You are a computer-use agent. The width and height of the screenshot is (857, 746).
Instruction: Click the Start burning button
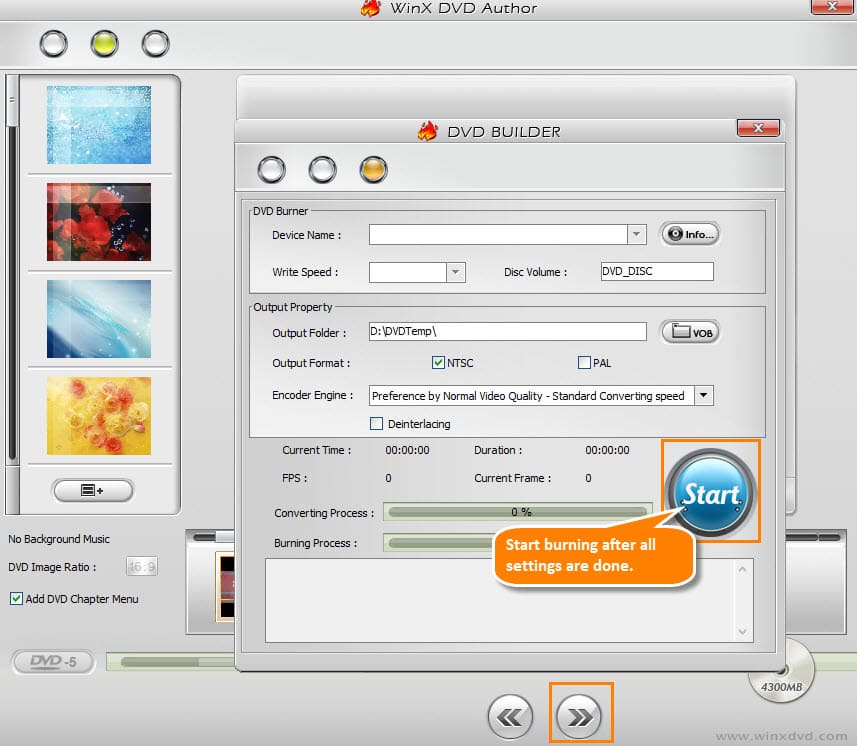(711, 492)
